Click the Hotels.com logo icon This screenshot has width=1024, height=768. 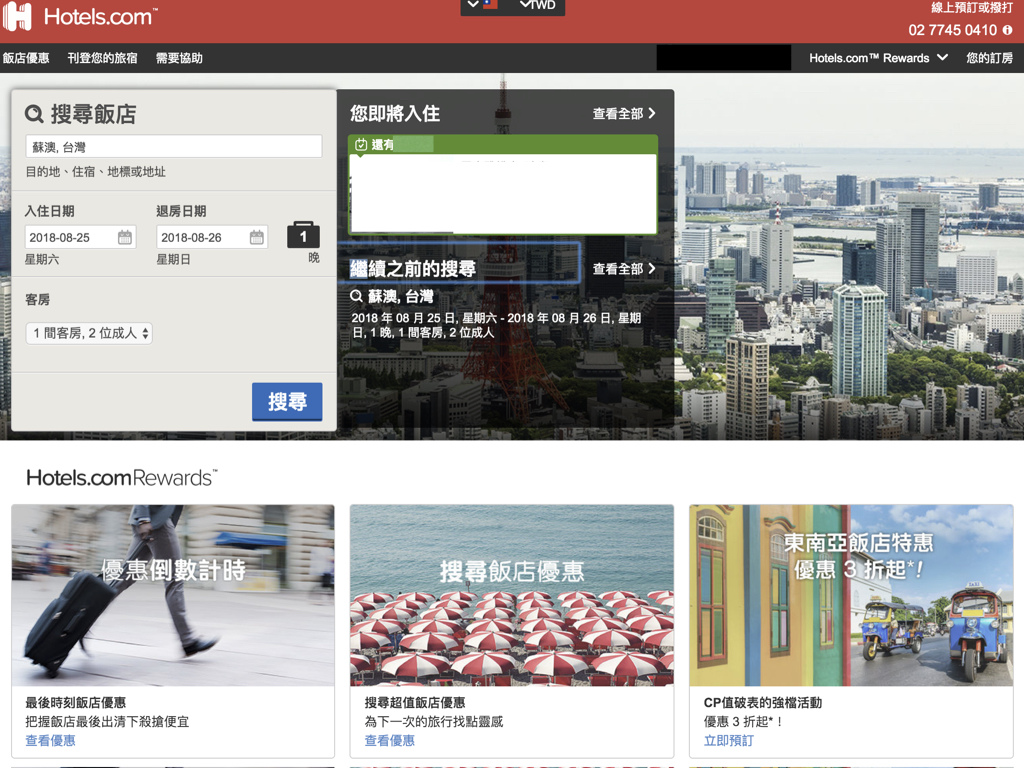[18, 16]
